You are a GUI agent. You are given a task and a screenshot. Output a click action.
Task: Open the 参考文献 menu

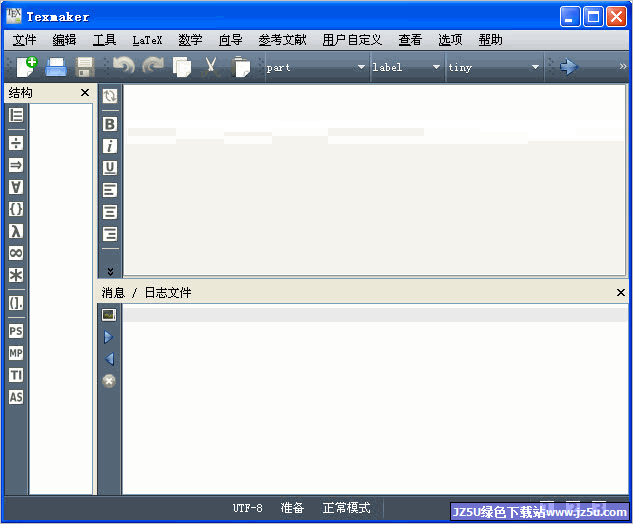(x=282, y=40)
